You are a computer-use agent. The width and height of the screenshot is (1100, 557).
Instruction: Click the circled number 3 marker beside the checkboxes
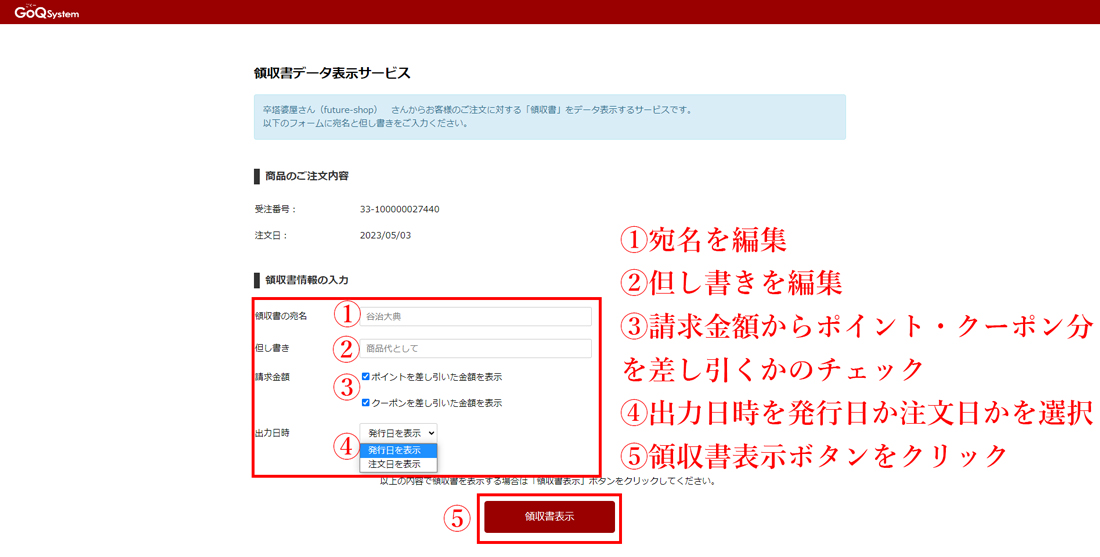(x=345, y=387)
